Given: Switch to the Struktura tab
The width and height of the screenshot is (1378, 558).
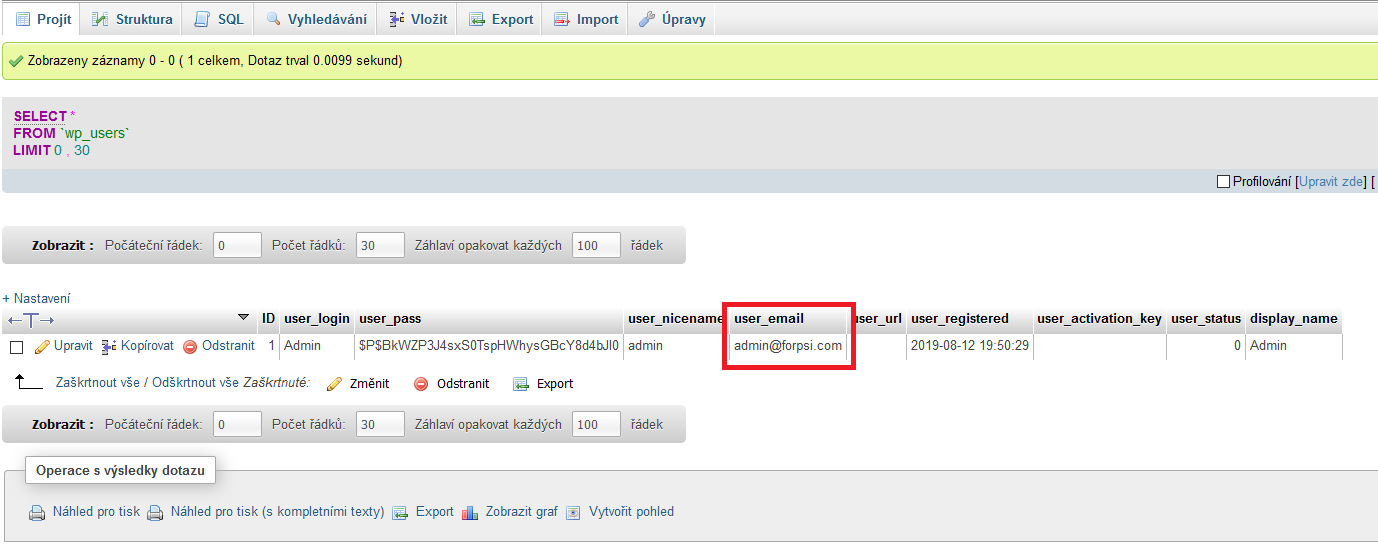Looking at the screenshot, I should (x=132, y=19).
